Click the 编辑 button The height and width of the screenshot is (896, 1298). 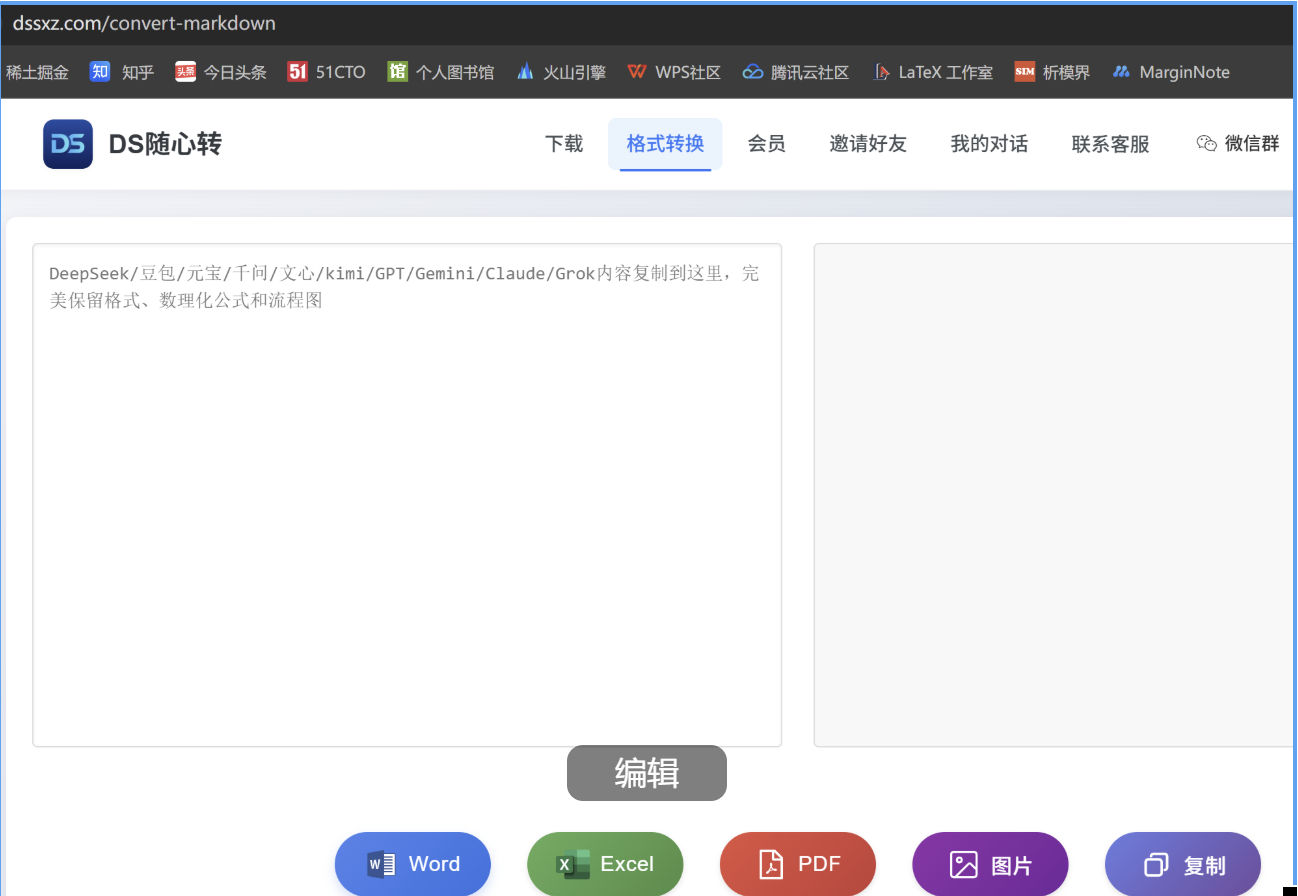(x=647, y=773)
